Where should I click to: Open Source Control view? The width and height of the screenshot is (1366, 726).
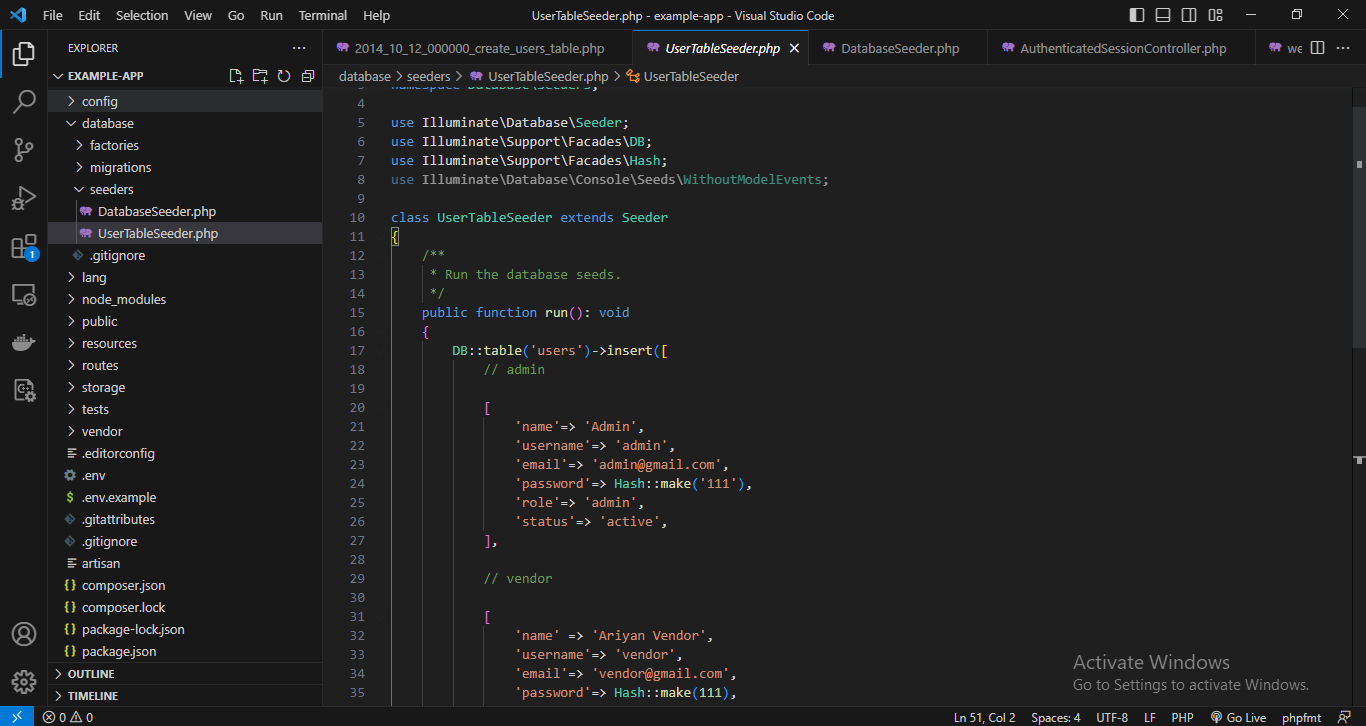point(24,150)
